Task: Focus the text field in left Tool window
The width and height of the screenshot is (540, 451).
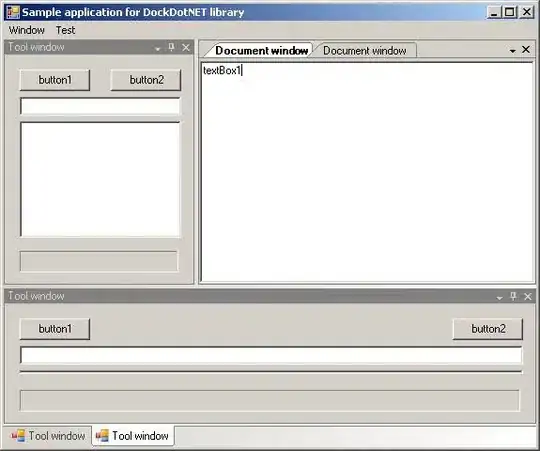Action: 100,106
